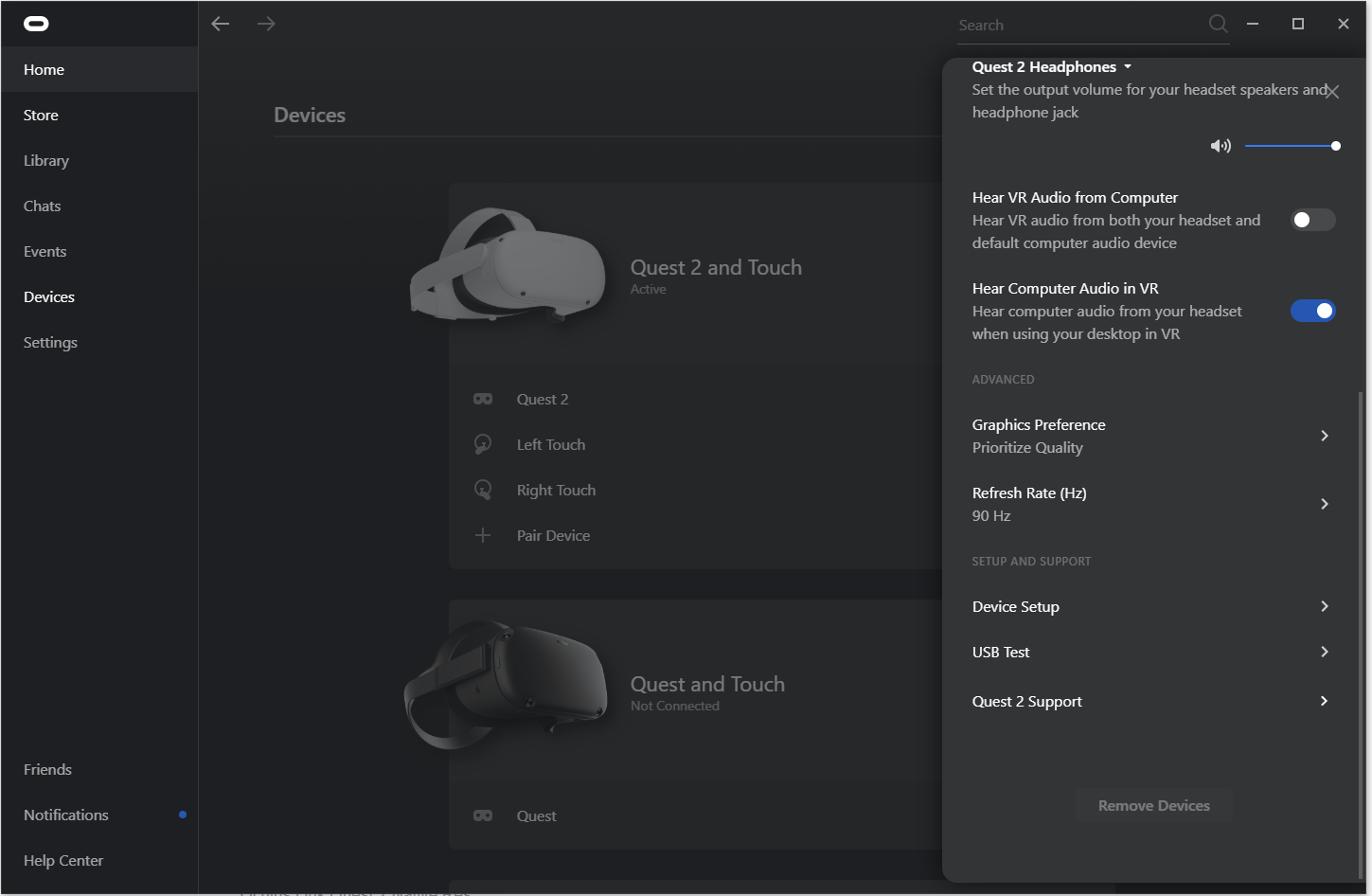Expand the Refresh Rate (Hz) setting
Viewport: 1372px width, 896px height.
pyautogui.click(x=1324, y=504)
